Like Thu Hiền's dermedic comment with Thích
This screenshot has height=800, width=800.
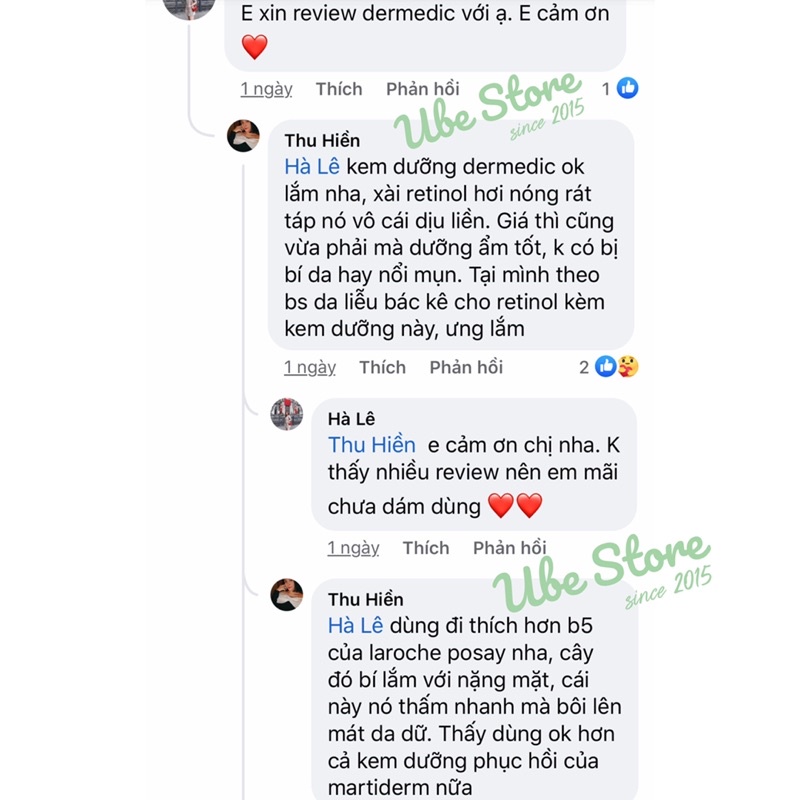point(382,367)
